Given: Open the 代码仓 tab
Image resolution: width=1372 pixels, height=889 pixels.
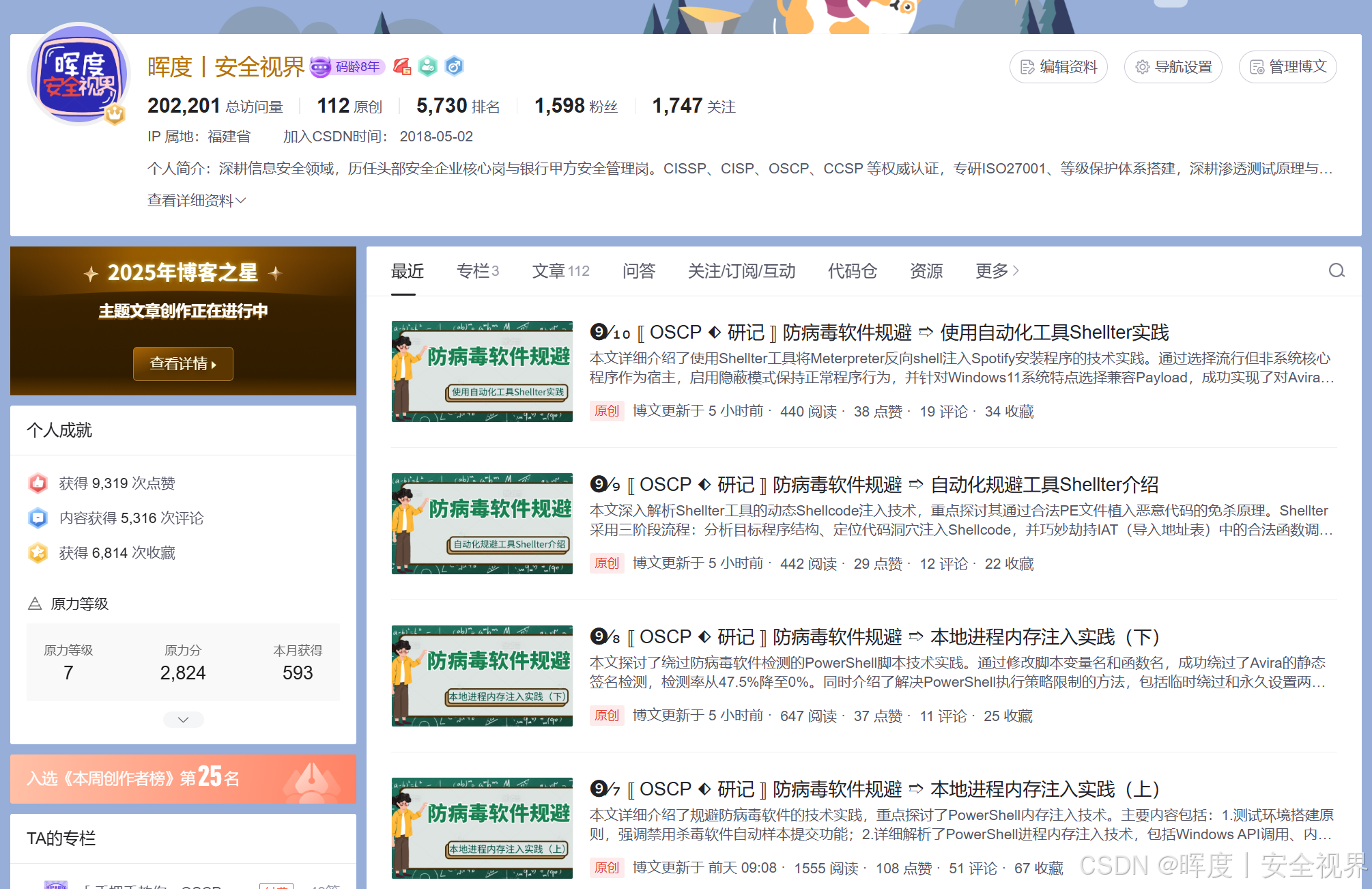Looking at the screenshot, I should 852,271.
